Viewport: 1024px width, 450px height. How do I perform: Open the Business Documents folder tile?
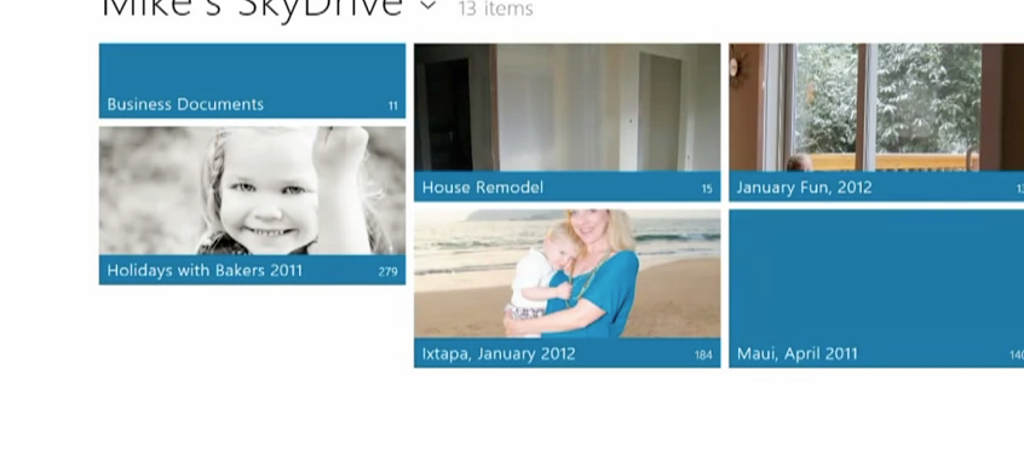click(252, 80)
